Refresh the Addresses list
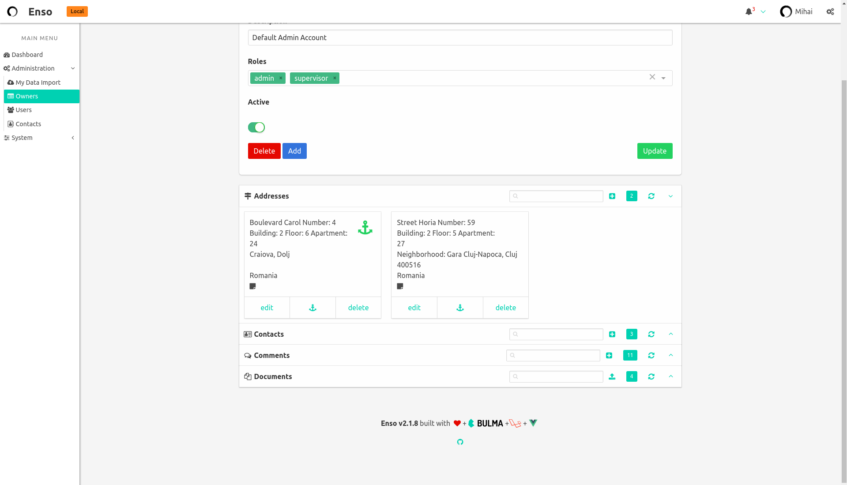Screen dimensions: 847x485 pos(651,196)
